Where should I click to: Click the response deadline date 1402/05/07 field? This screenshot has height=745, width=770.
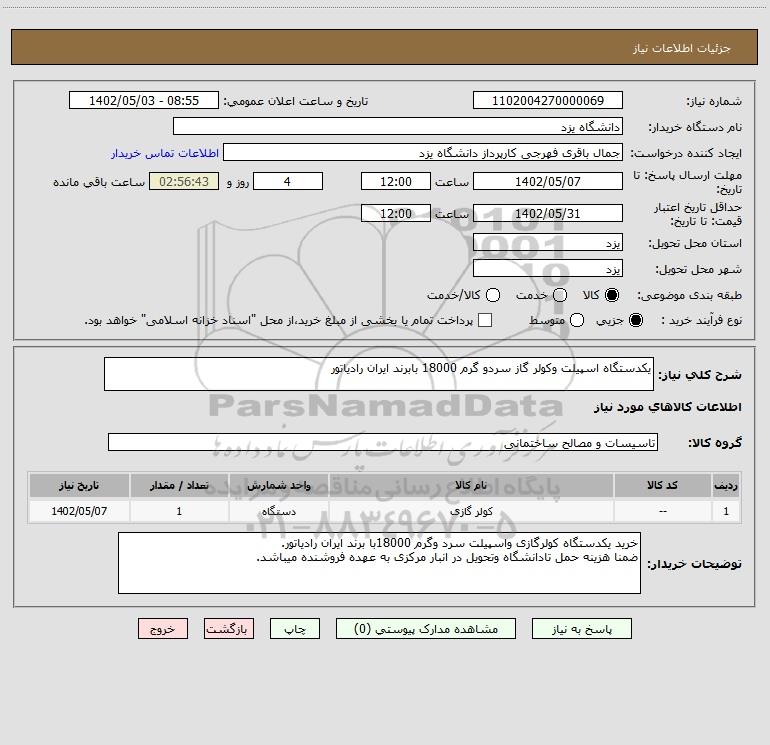tap(548, 181)
